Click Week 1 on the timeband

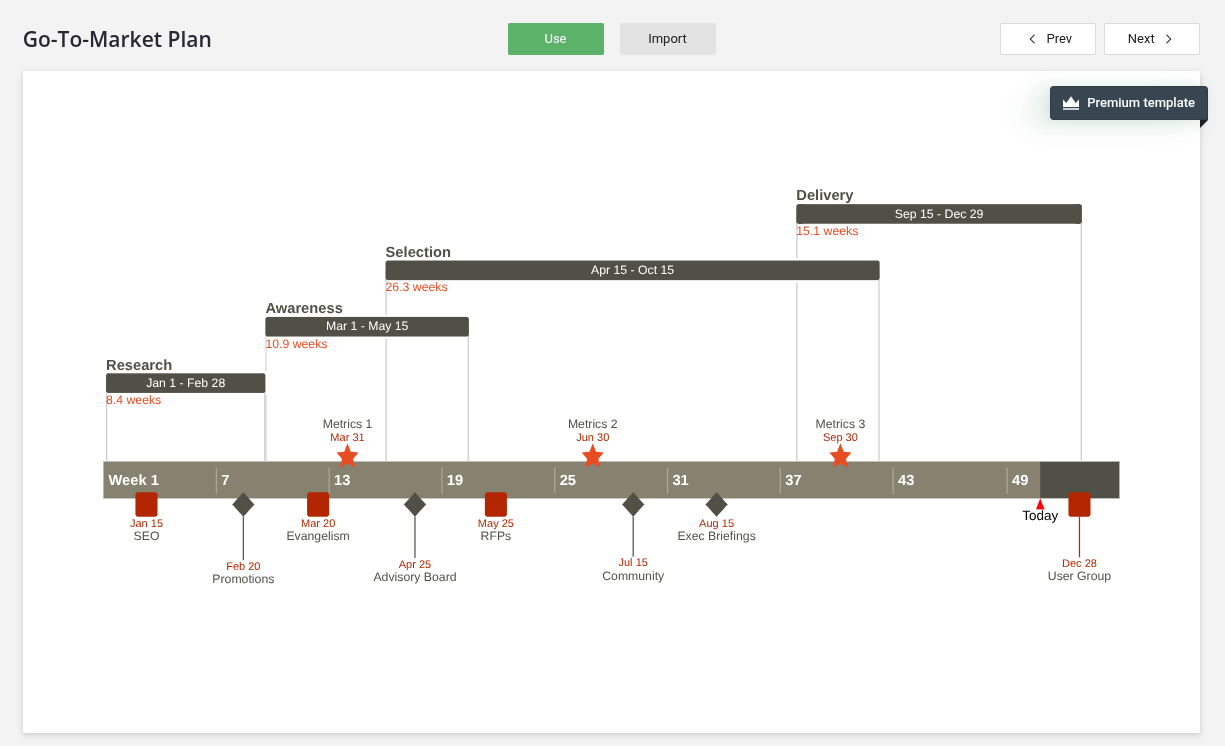tap(134, 480)
